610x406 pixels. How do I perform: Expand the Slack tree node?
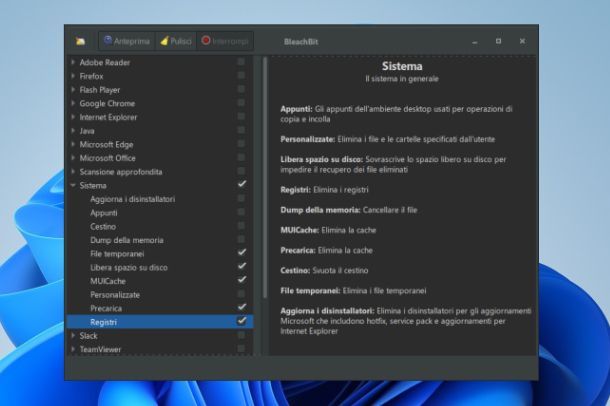click(x=73, y=335)
